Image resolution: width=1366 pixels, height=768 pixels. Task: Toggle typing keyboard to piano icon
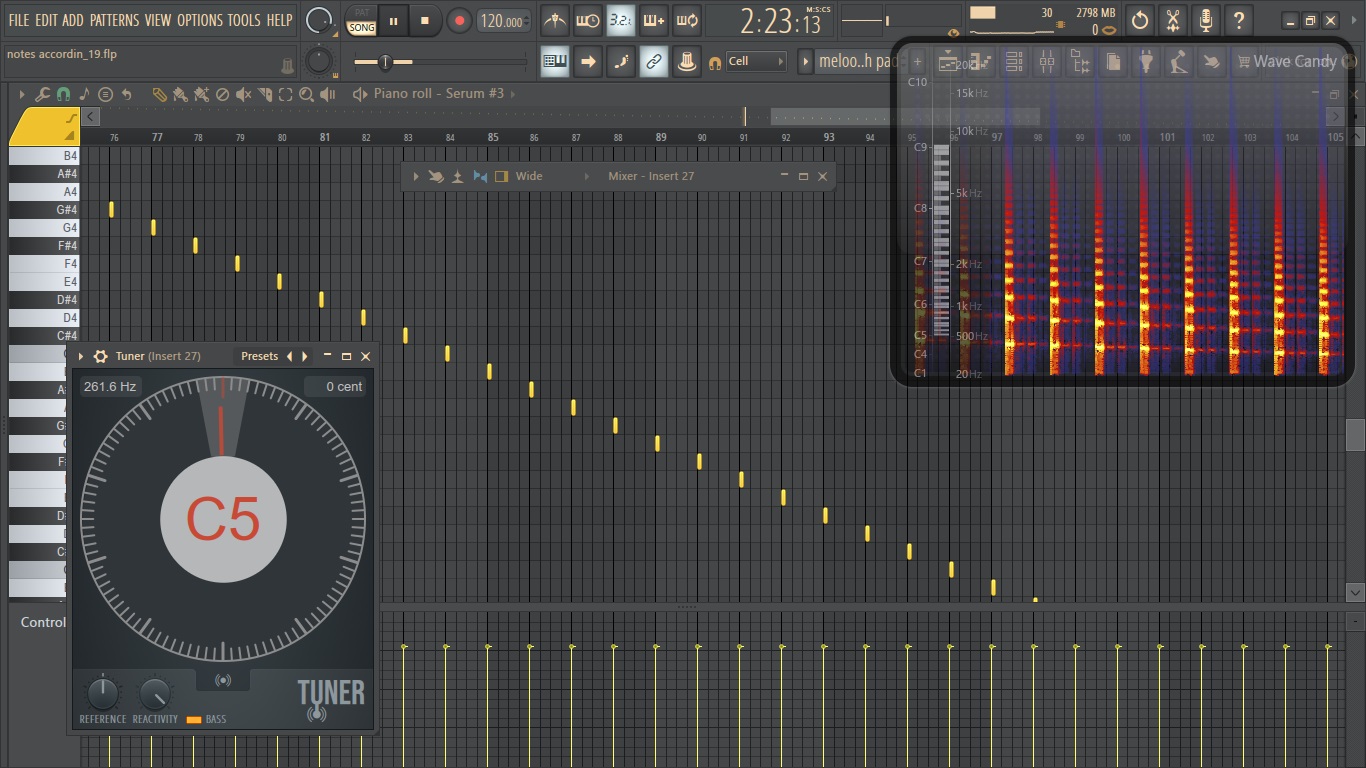pyautogui.click(x=555, y=61)
